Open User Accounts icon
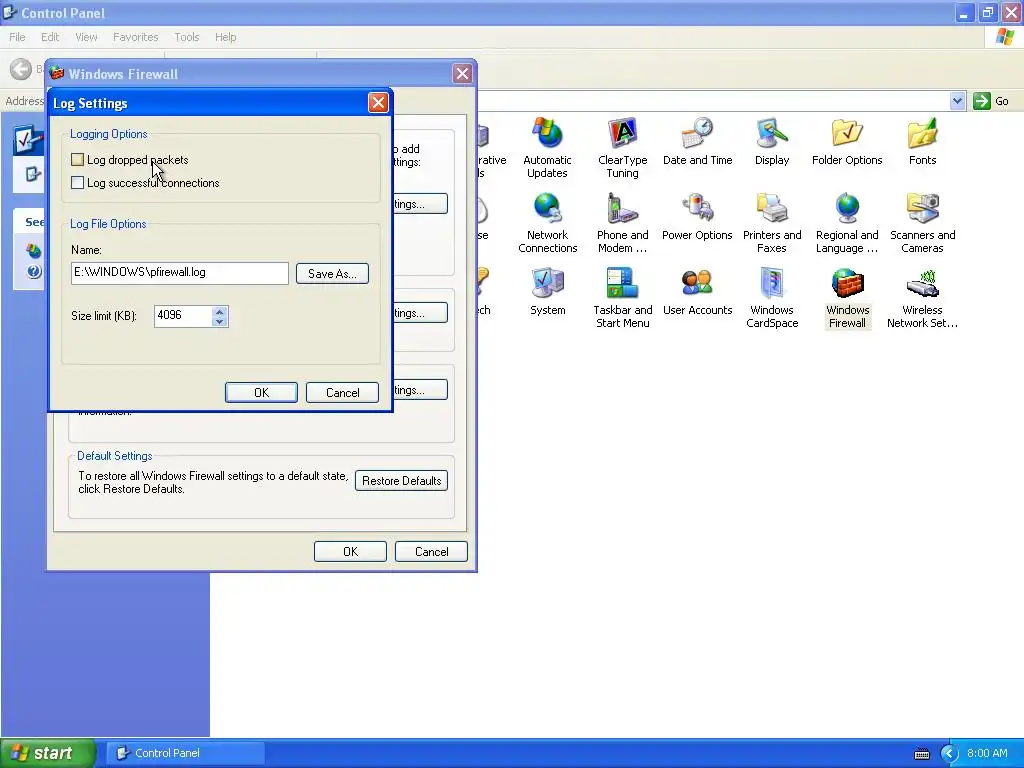Viewport: 1024px width, 768px height. (x=697, y=292)
